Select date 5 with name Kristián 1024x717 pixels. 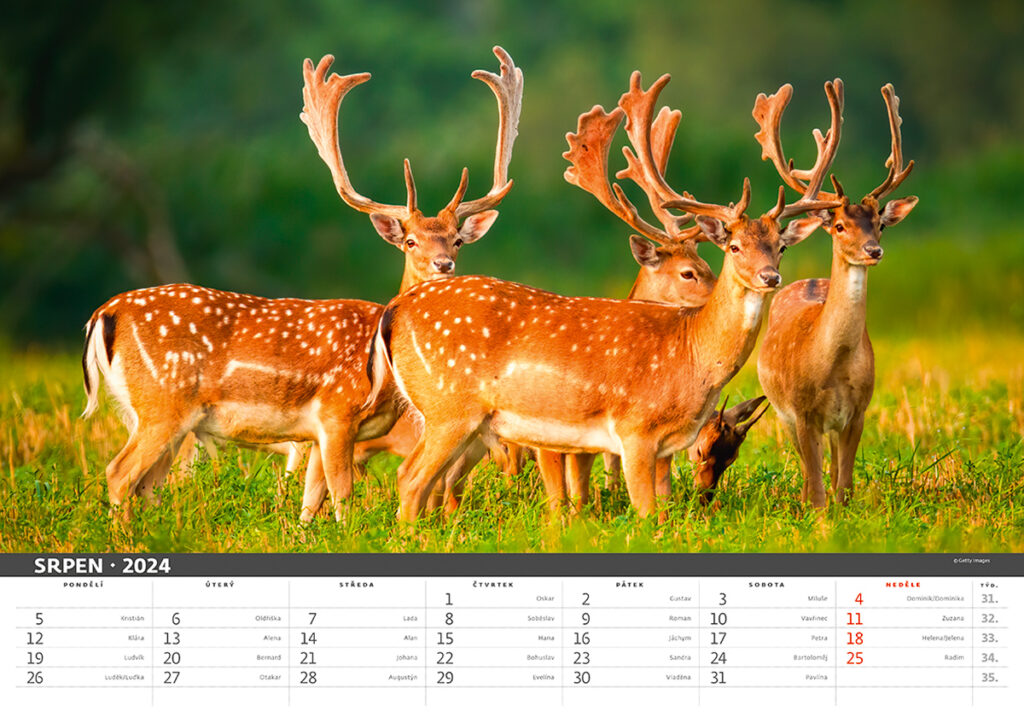click(x=39, y=619)
